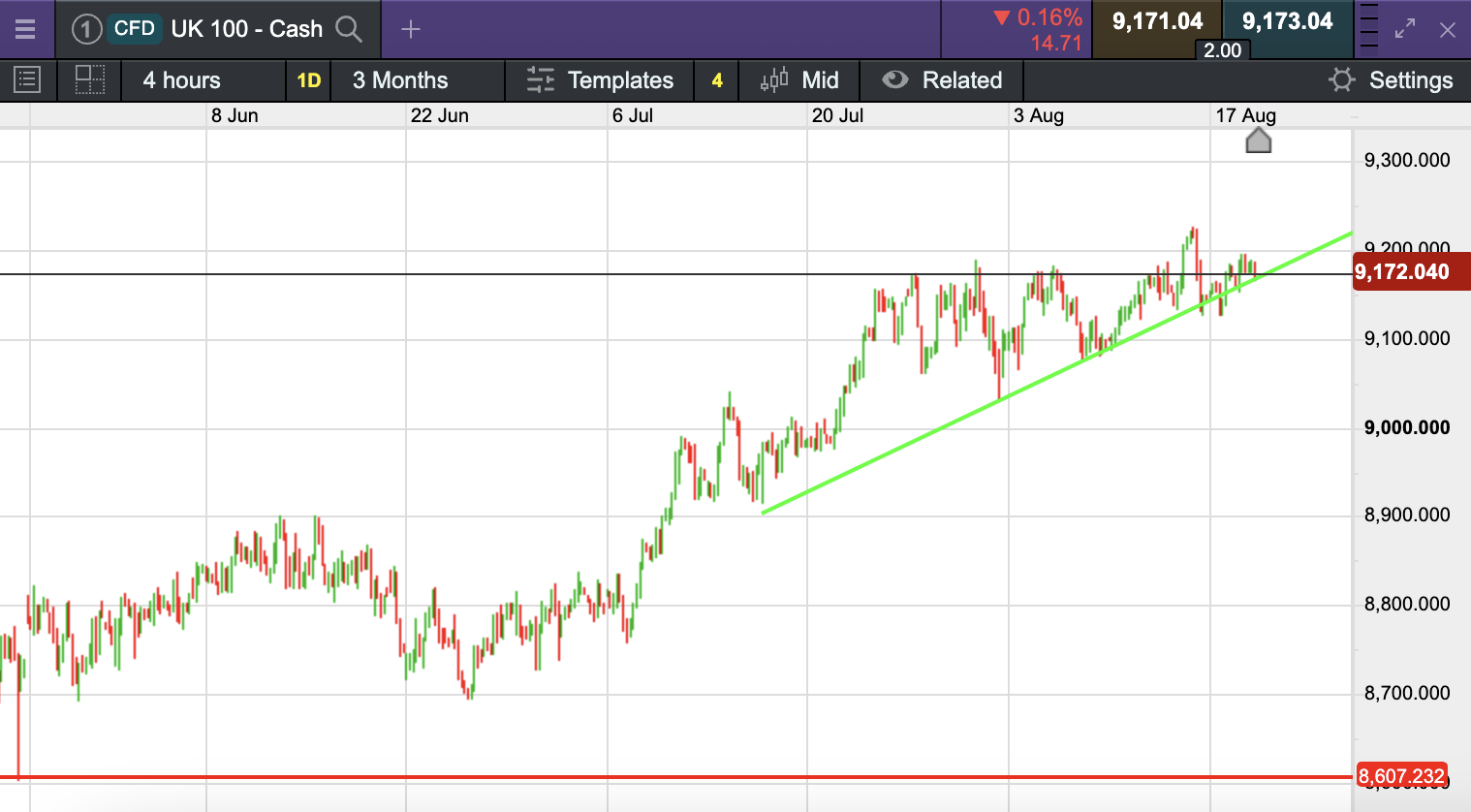Select the 1D period button
1471x812 pixels.
pyautogui.click(x=309, y=80)
